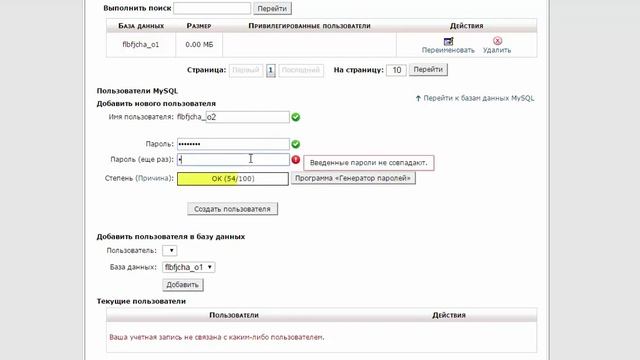Click the Пользователи MySQL heading
Image resolution: width=640 pixels, height=360 pixels.
[137, 91]
